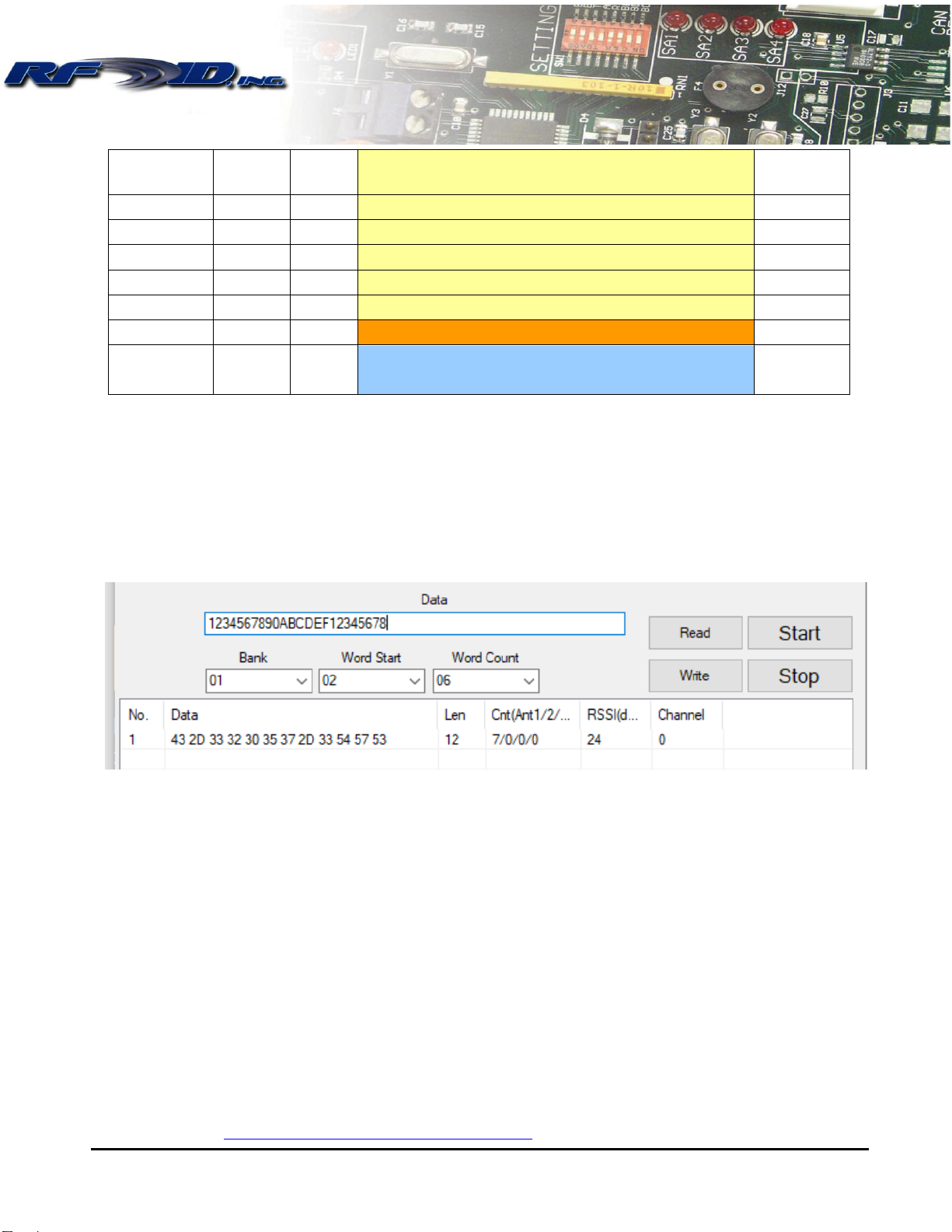Hit the Stop button
Screen dimensions: 952x1232
click(799, 676)
